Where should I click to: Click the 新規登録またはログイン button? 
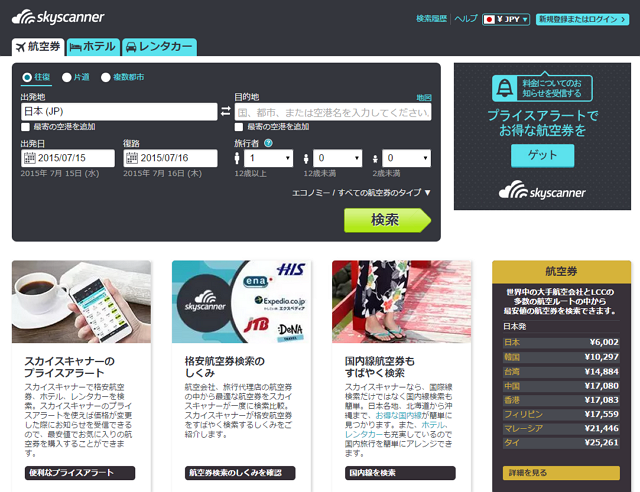pyautogui.click(x=582, y=19)
